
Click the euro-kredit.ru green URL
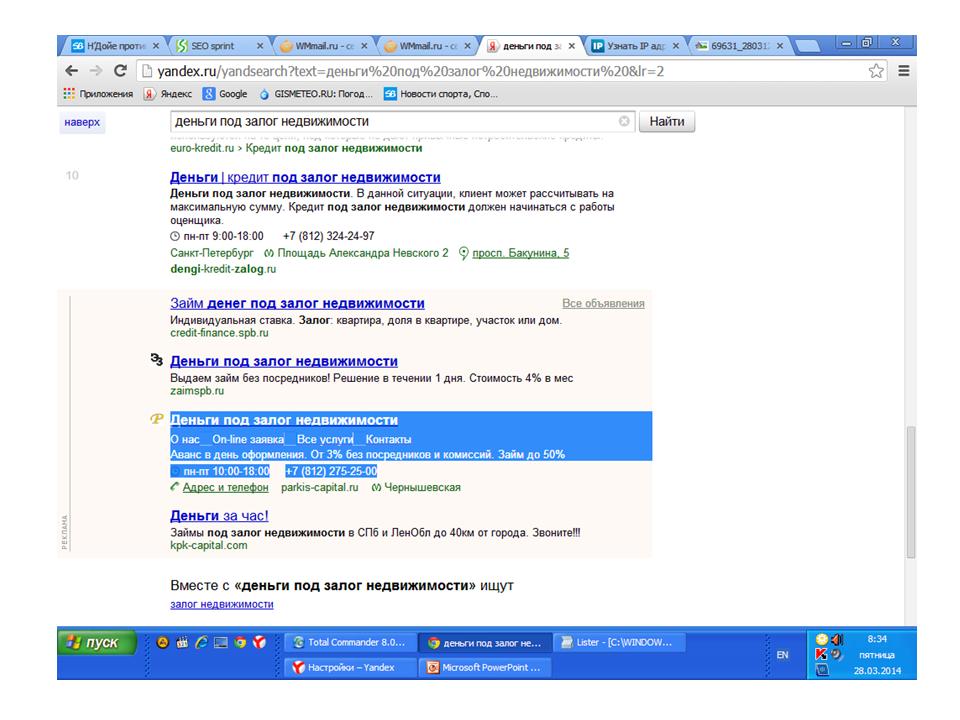pos(202,148)
